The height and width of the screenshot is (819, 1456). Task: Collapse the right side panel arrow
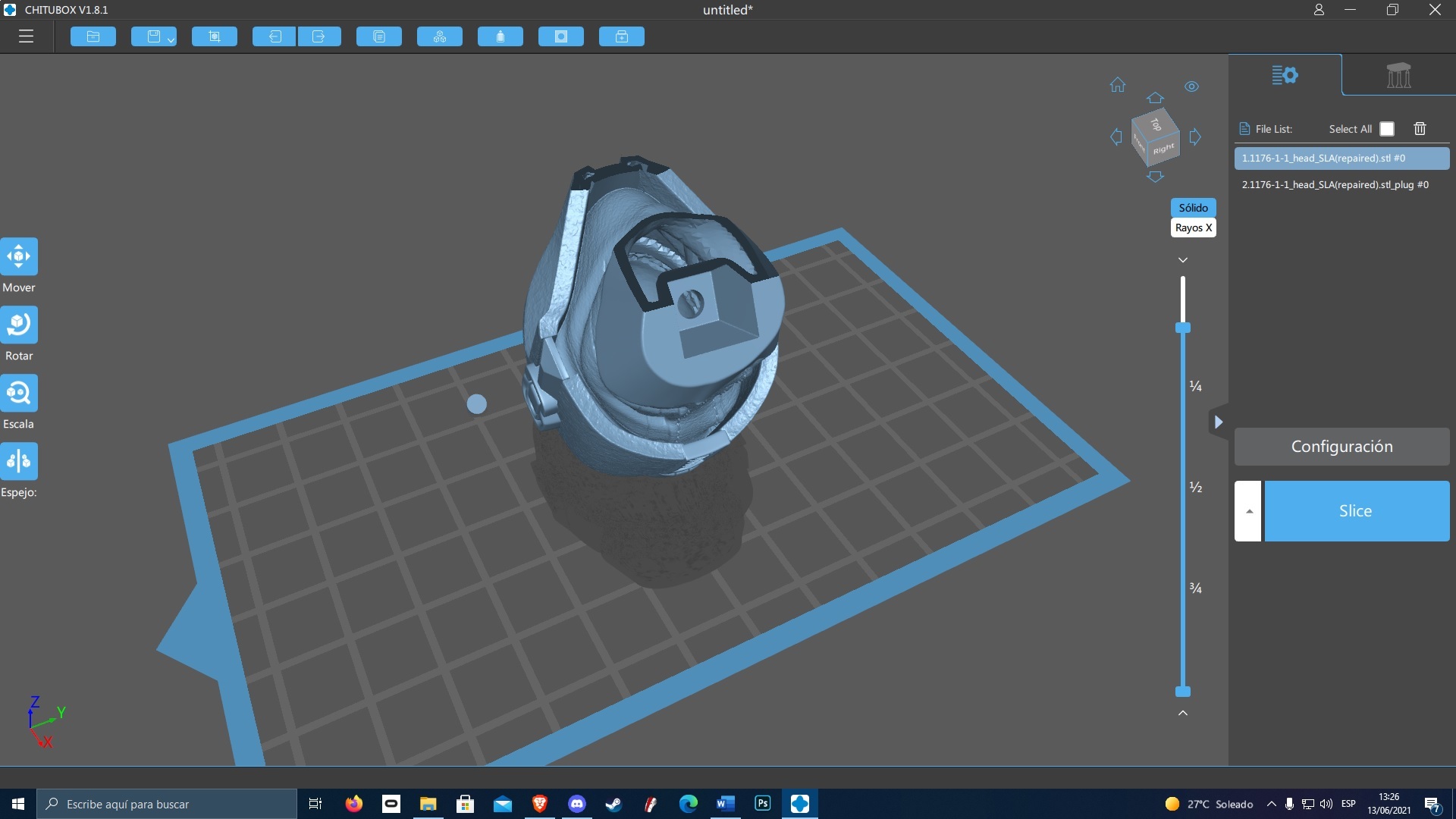click(1218, 422)
